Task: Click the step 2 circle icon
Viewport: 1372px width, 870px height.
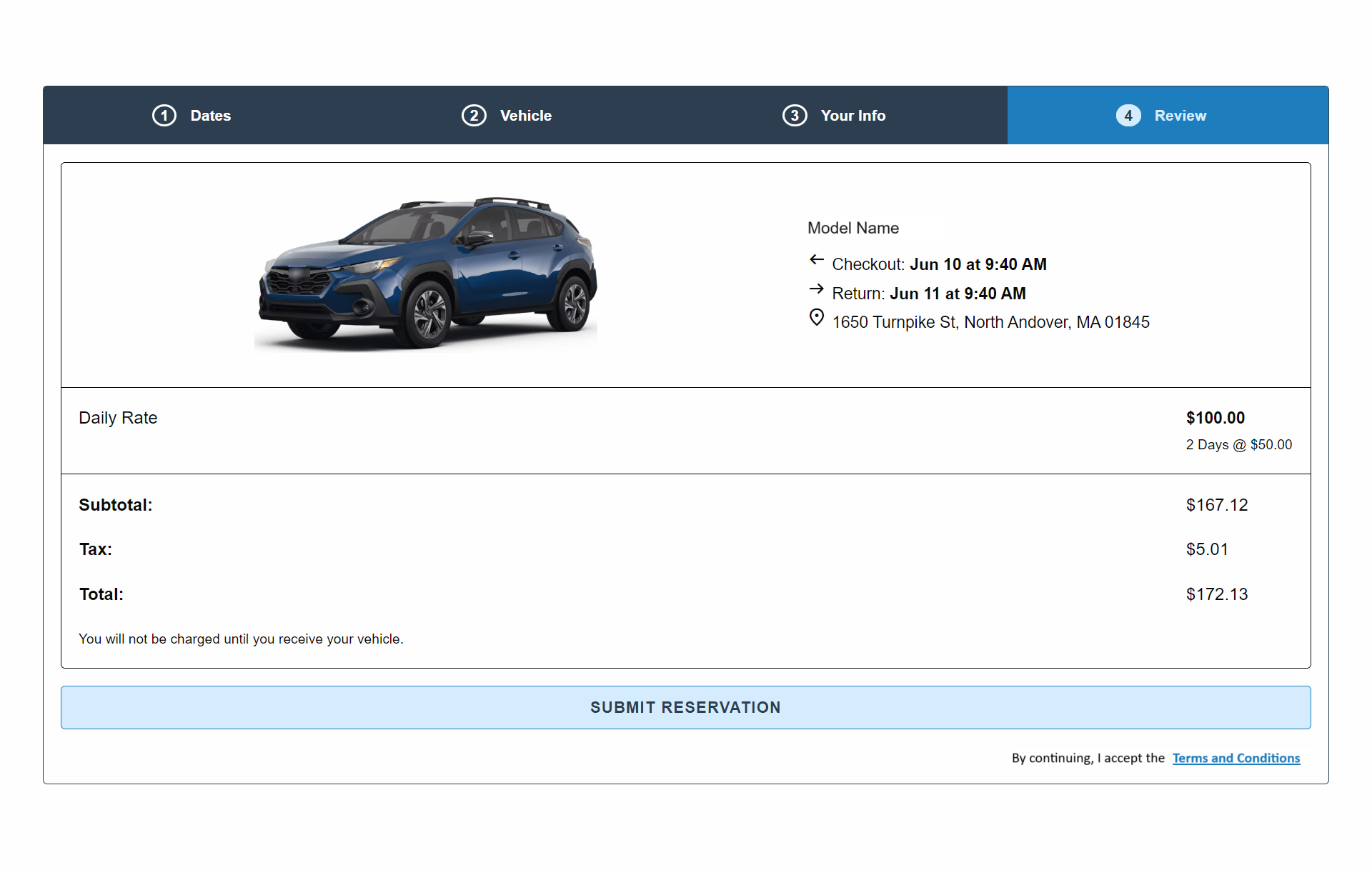Action: [474, 116]
